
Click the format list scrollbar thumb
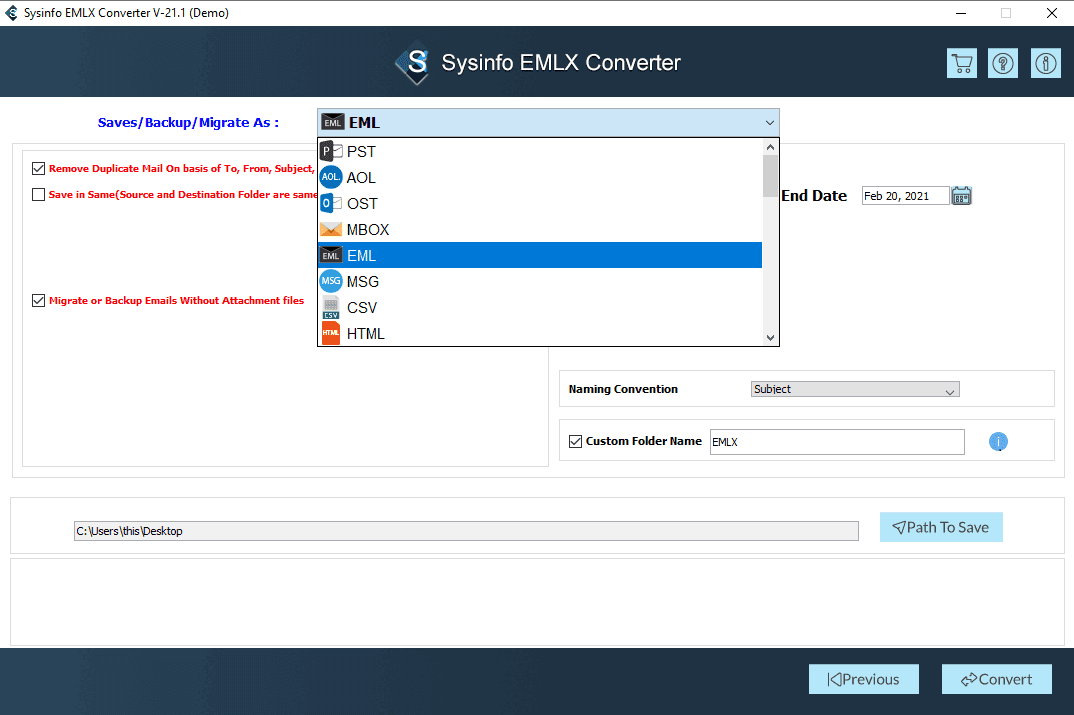[771, 176]
